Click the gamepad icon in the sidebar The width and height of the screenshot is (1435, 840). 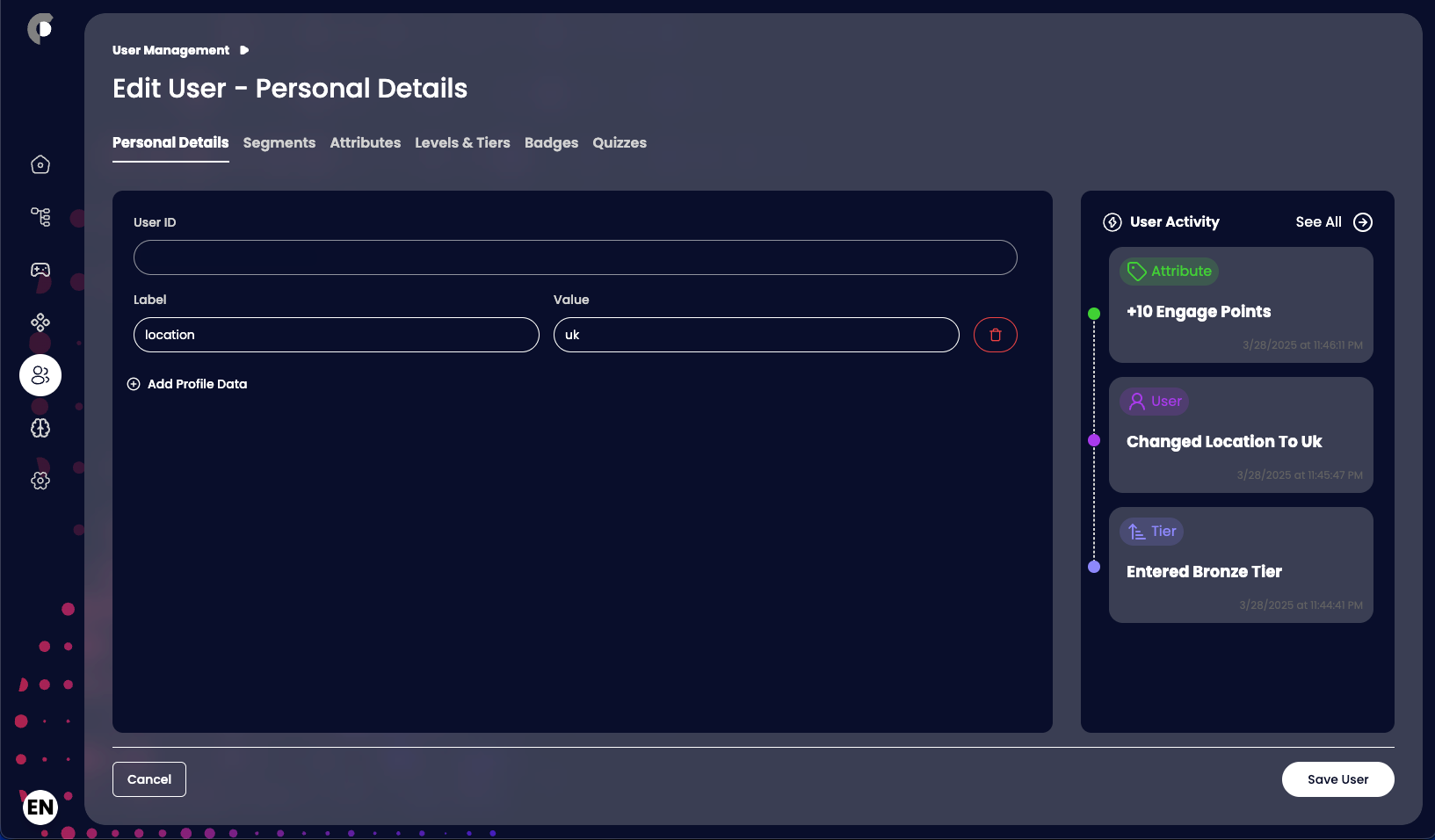(x=40, y=270)
